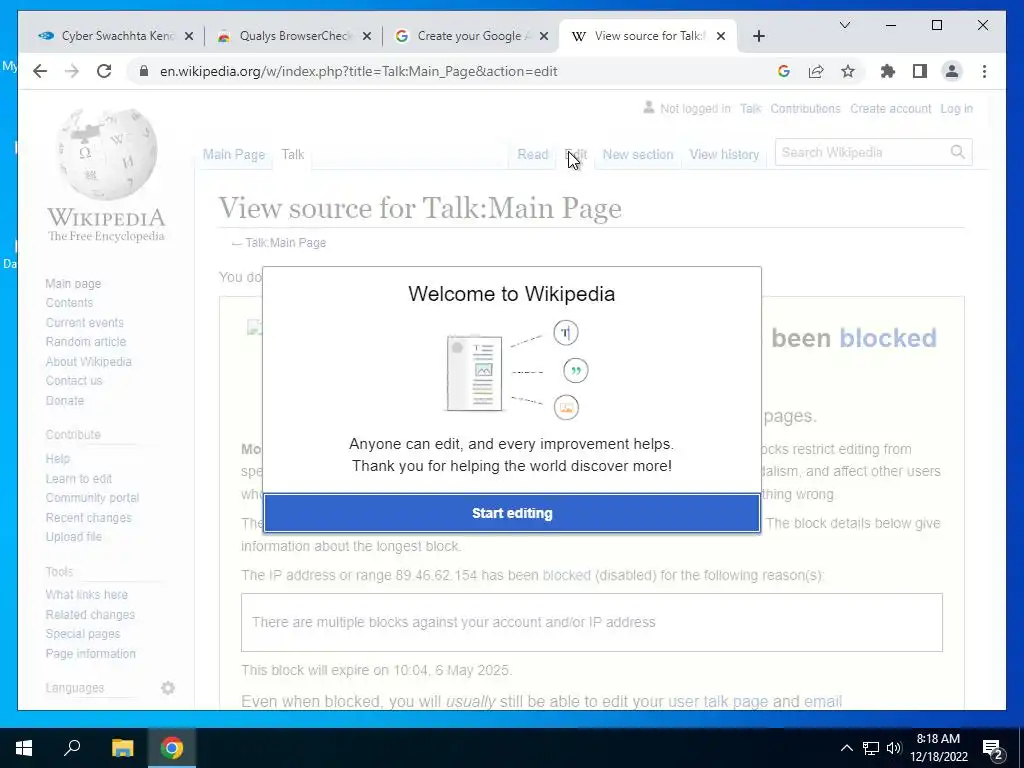Close the Create your Google Account tab
The height and width of the screenshot is (768, 1024).
pyautogui.click(x=545, y=36)
